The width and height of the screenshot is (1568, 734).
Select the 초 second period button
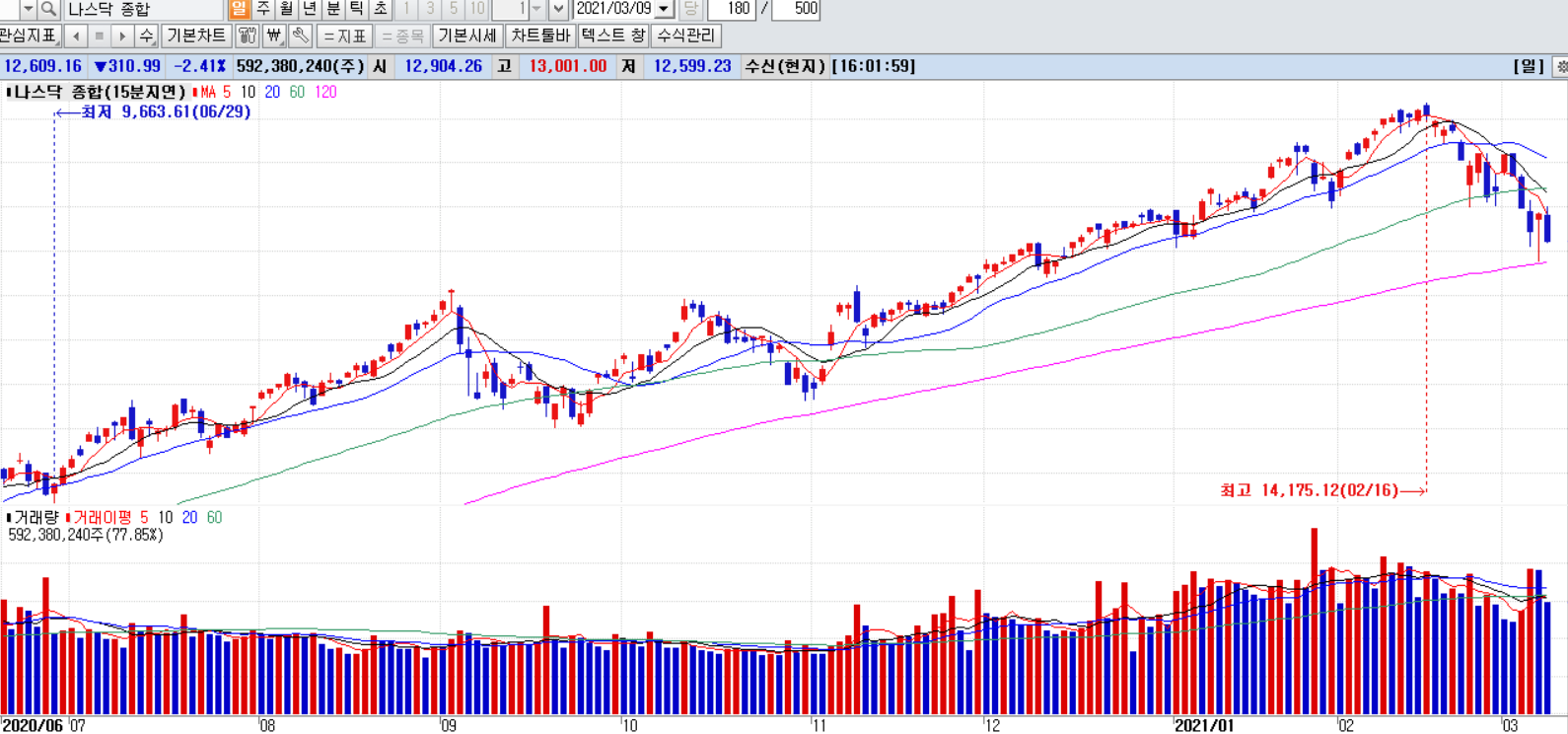point(381,9)
